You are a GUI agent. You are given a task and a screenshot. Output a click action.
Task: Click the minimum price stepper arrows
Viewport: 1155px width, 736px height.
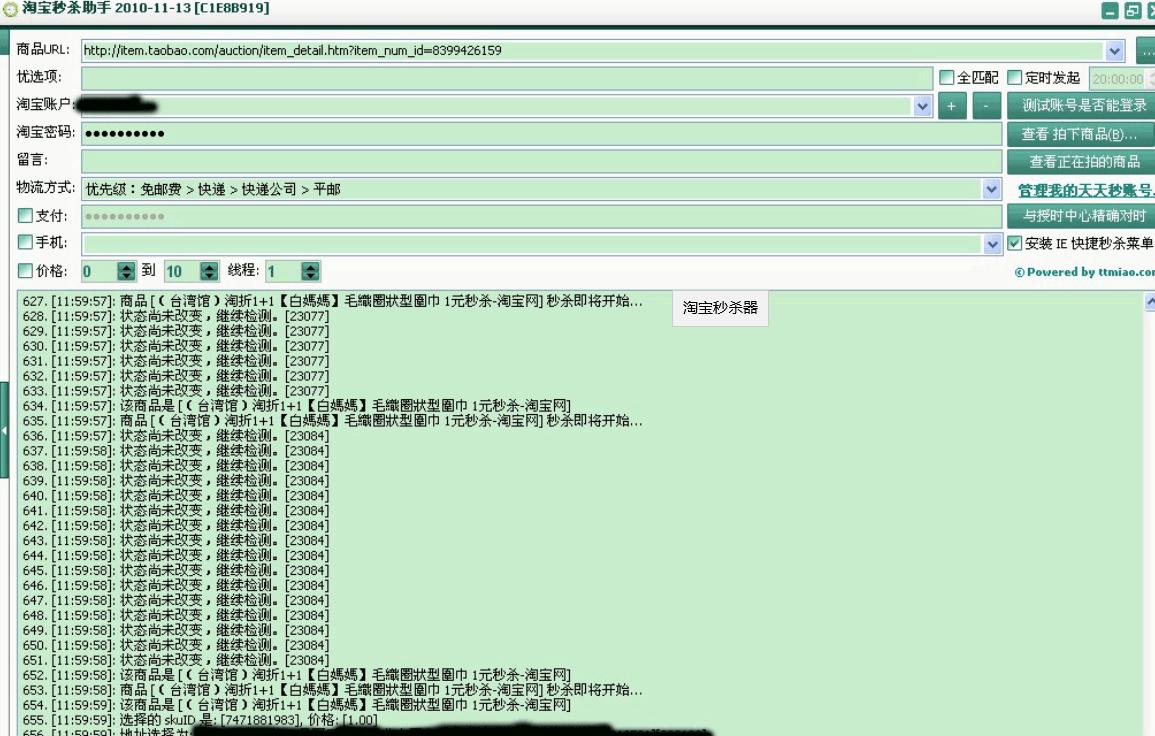coord(127,271)
